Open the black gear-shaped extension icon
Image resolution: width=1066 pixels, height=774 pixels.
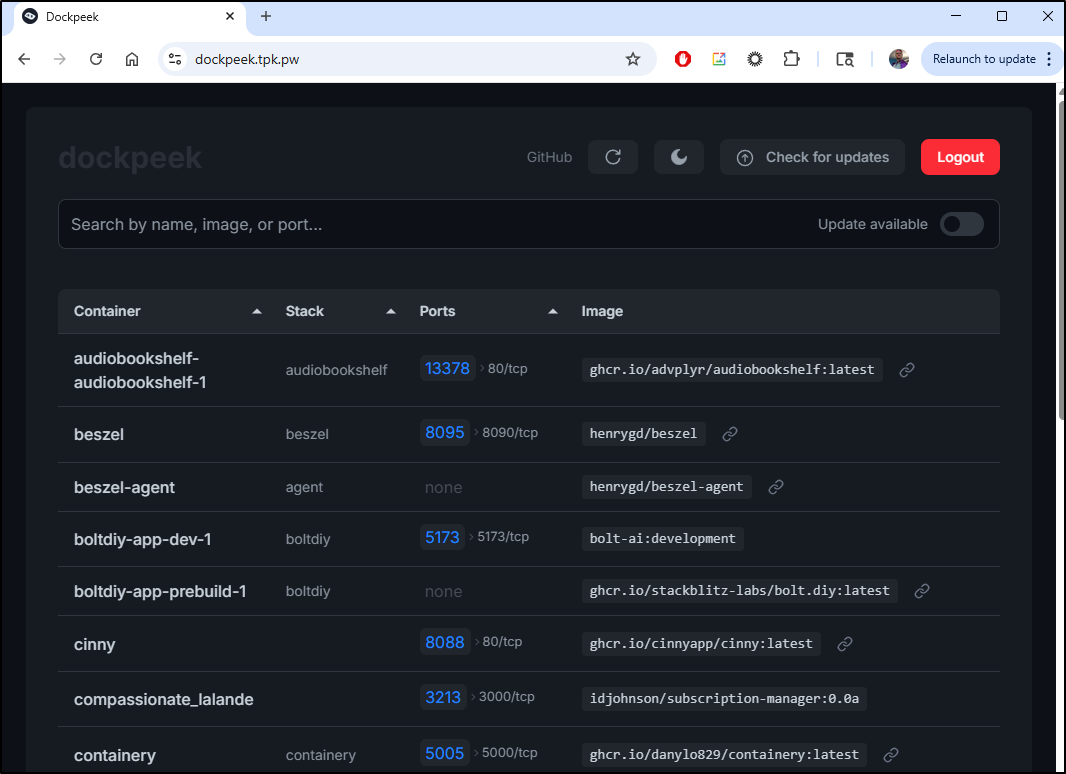pyautogui.click(x=755, y=59)
